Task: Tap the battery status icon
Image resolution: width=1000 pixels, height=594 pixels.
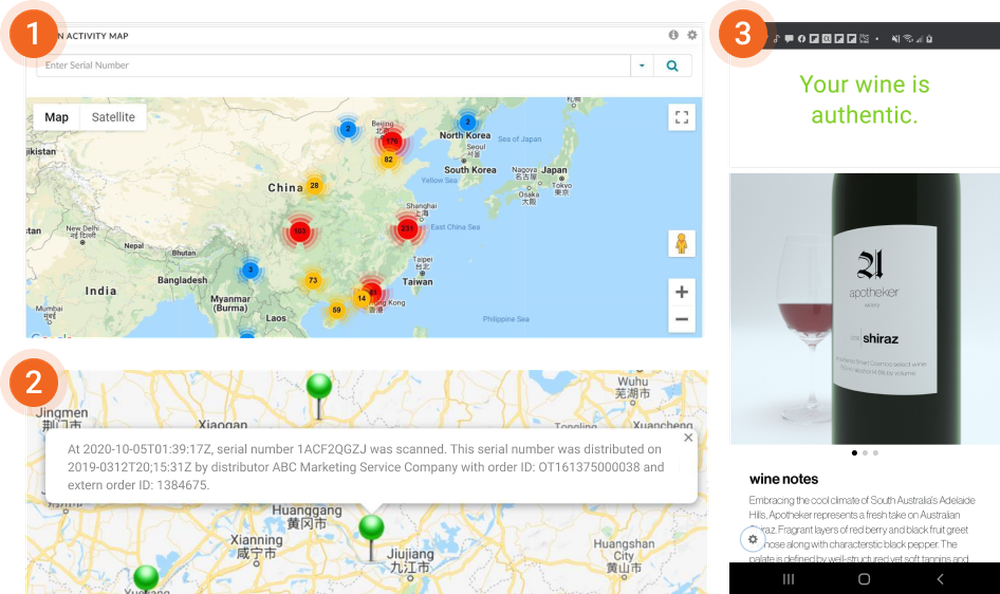Action: 929,39
